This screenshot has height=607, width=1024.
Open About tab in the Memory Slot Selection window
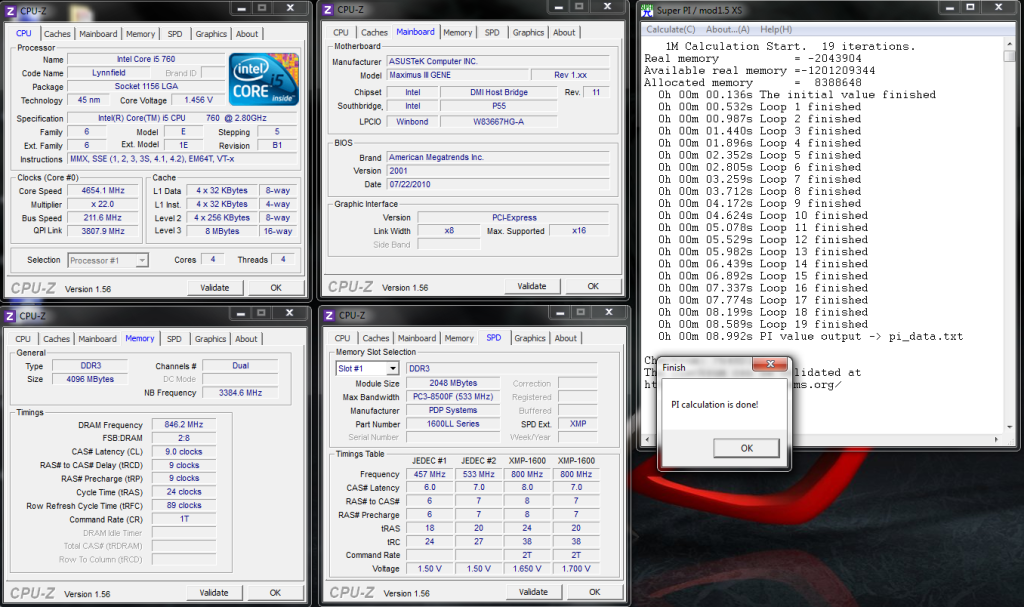point(566,338)
